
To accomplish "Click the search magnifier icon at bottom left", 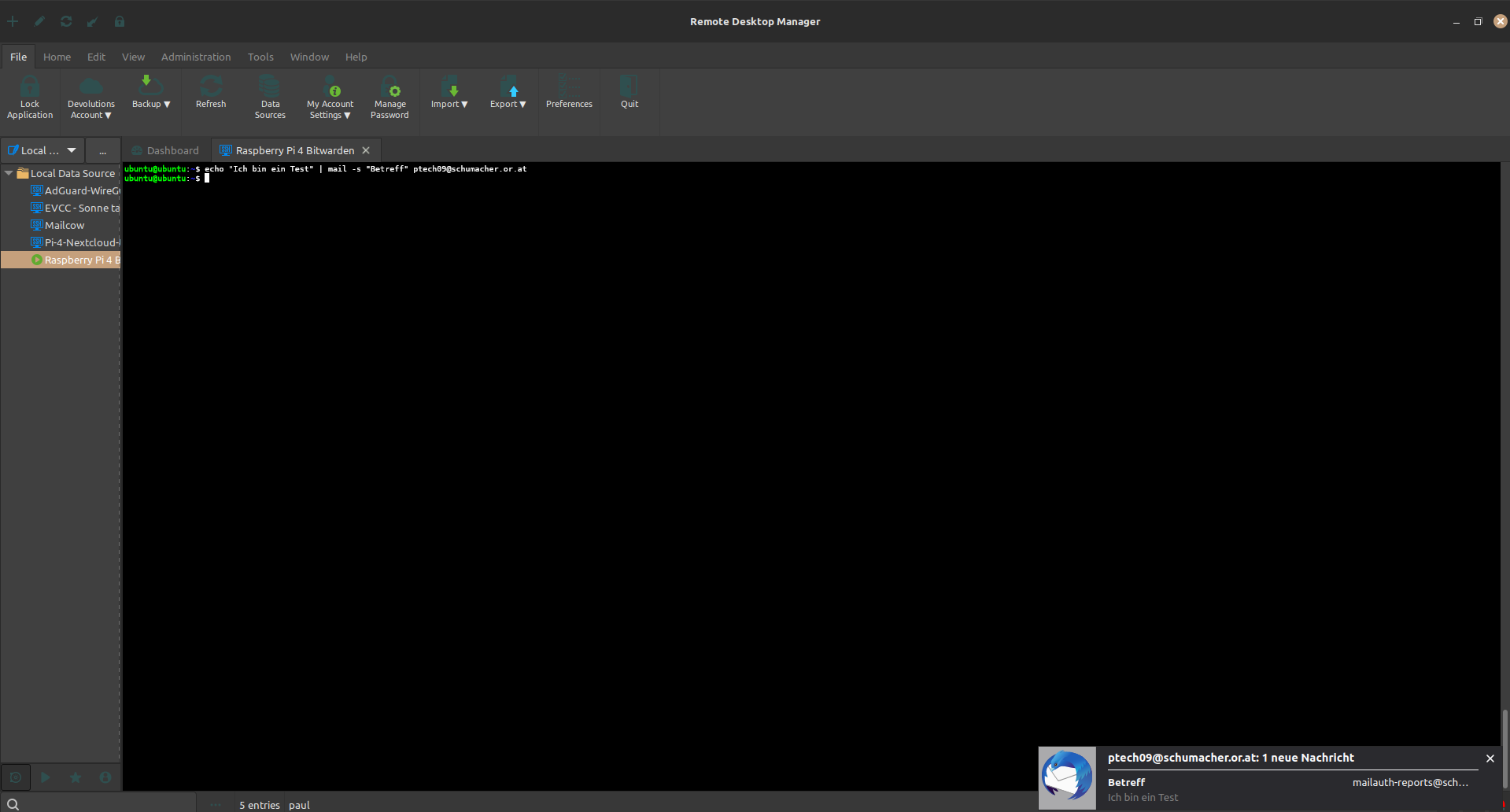I will (13, 804).
